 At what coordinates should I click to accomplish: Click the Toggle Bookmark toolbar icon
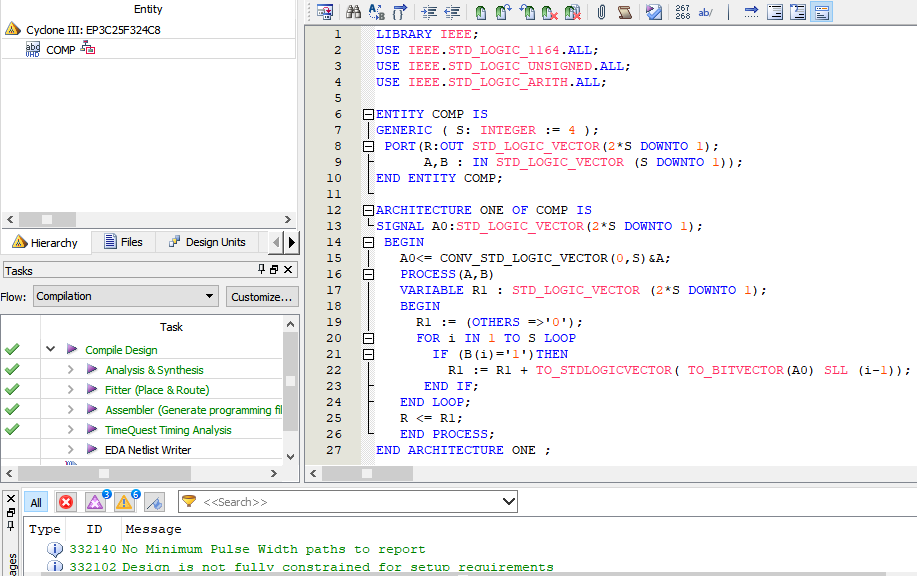[x=481, y=12]
